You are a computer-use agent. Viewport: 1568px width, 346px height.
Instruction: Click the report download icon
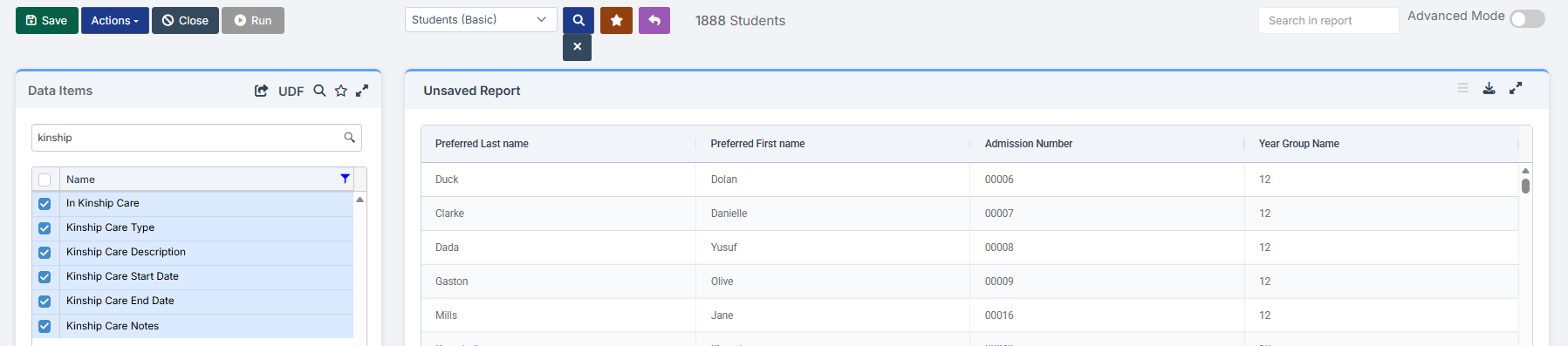click(x=1489, y=88)
